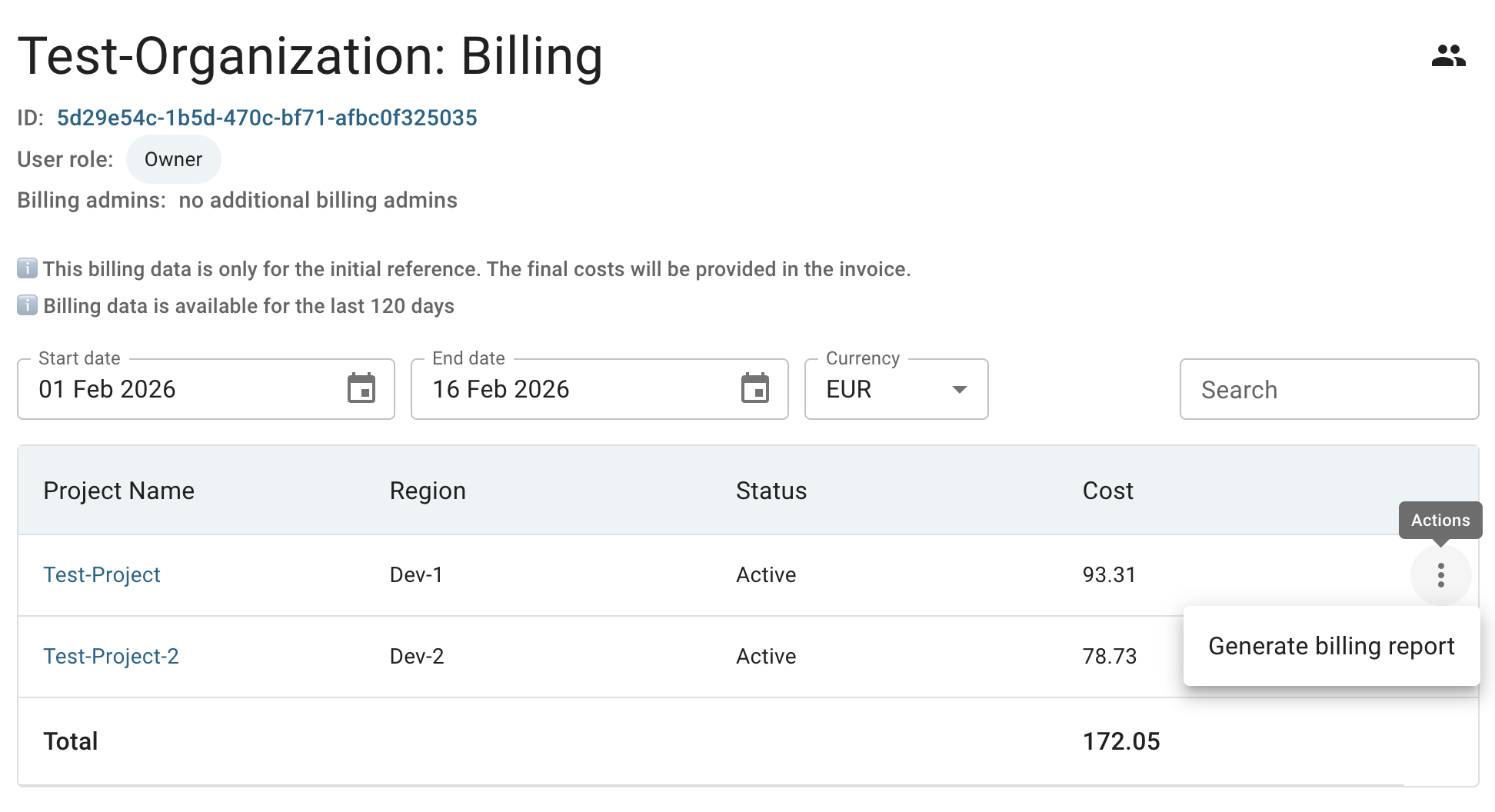Click the Start date field showing 01 Feb 2026

click(x=185, y=389)
